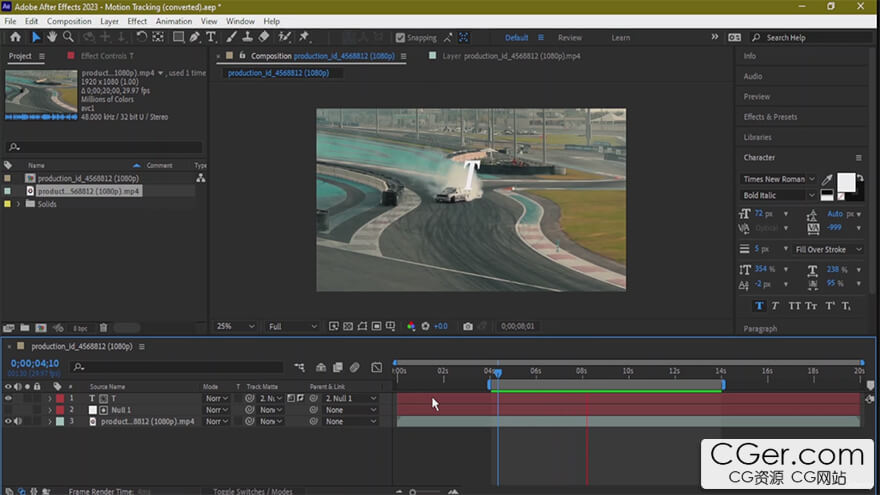The height and width of the screenshot is (495, 880).
Task: Open the color management channel icon
Action: pyautogui.click(x=411, y=326)
